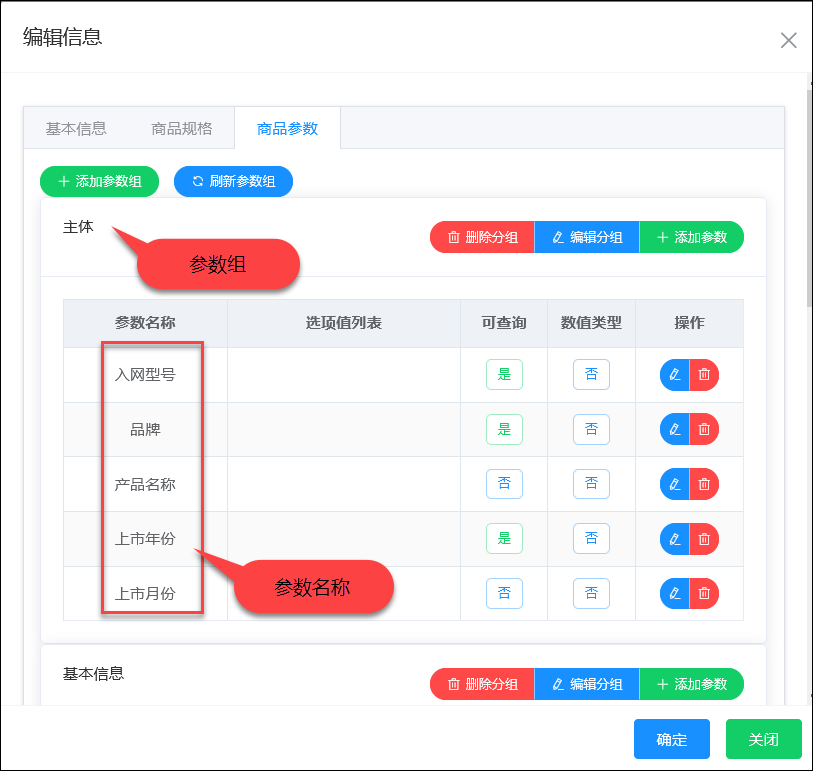Edit the 产品名称 parameter with pencil icon
This screenshot has height=771, width=813.
pyautogui.click(x=675, y=484)
